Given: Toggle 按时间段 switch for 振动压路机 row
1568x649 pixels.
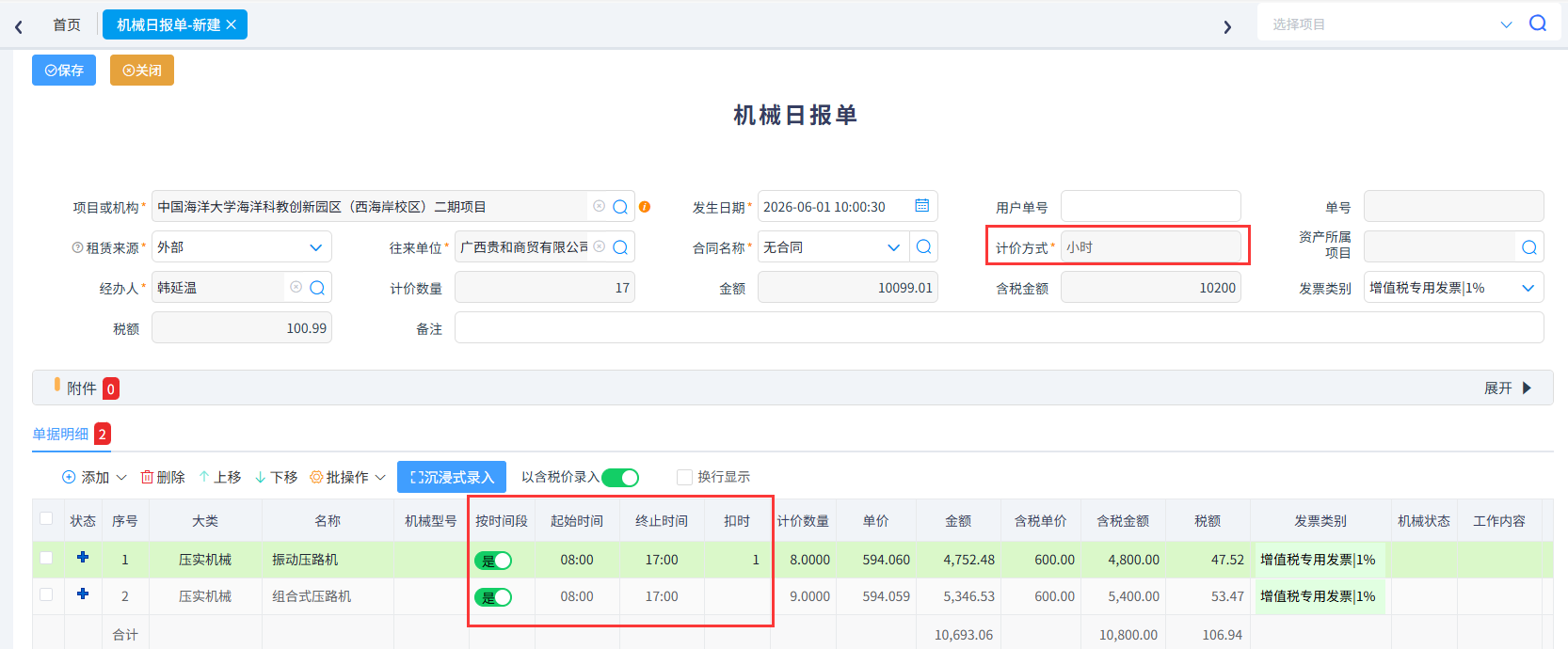Looking at the screenshot, I should click(493, 561).
